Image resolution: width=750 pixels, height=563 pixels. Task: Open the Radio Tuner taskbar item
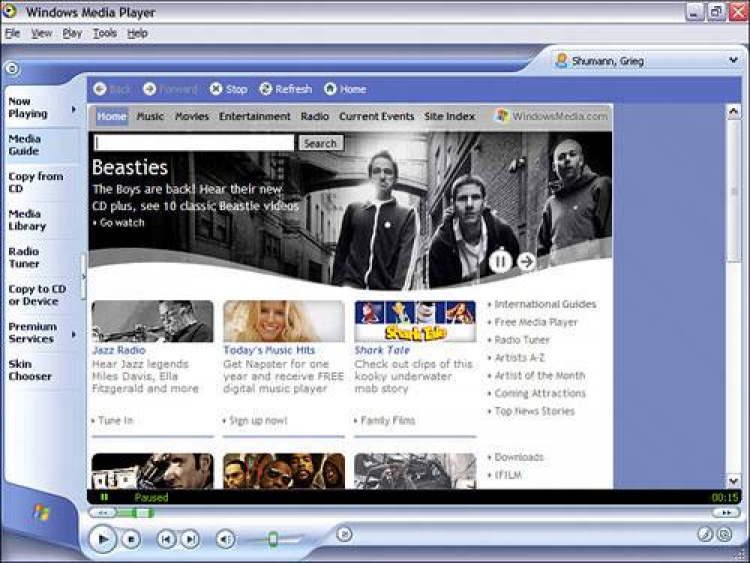click(x=41, y=257)
